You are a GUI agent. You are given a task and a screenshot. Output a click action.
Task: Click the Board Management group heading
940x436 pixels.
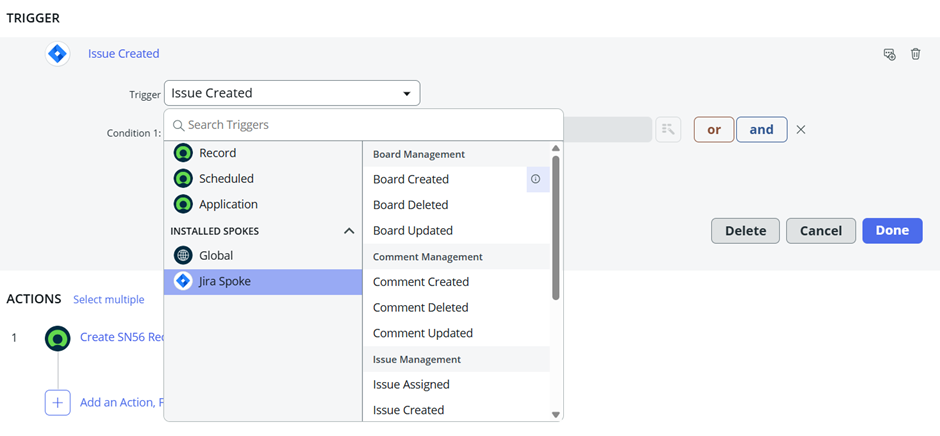[418, 155]
